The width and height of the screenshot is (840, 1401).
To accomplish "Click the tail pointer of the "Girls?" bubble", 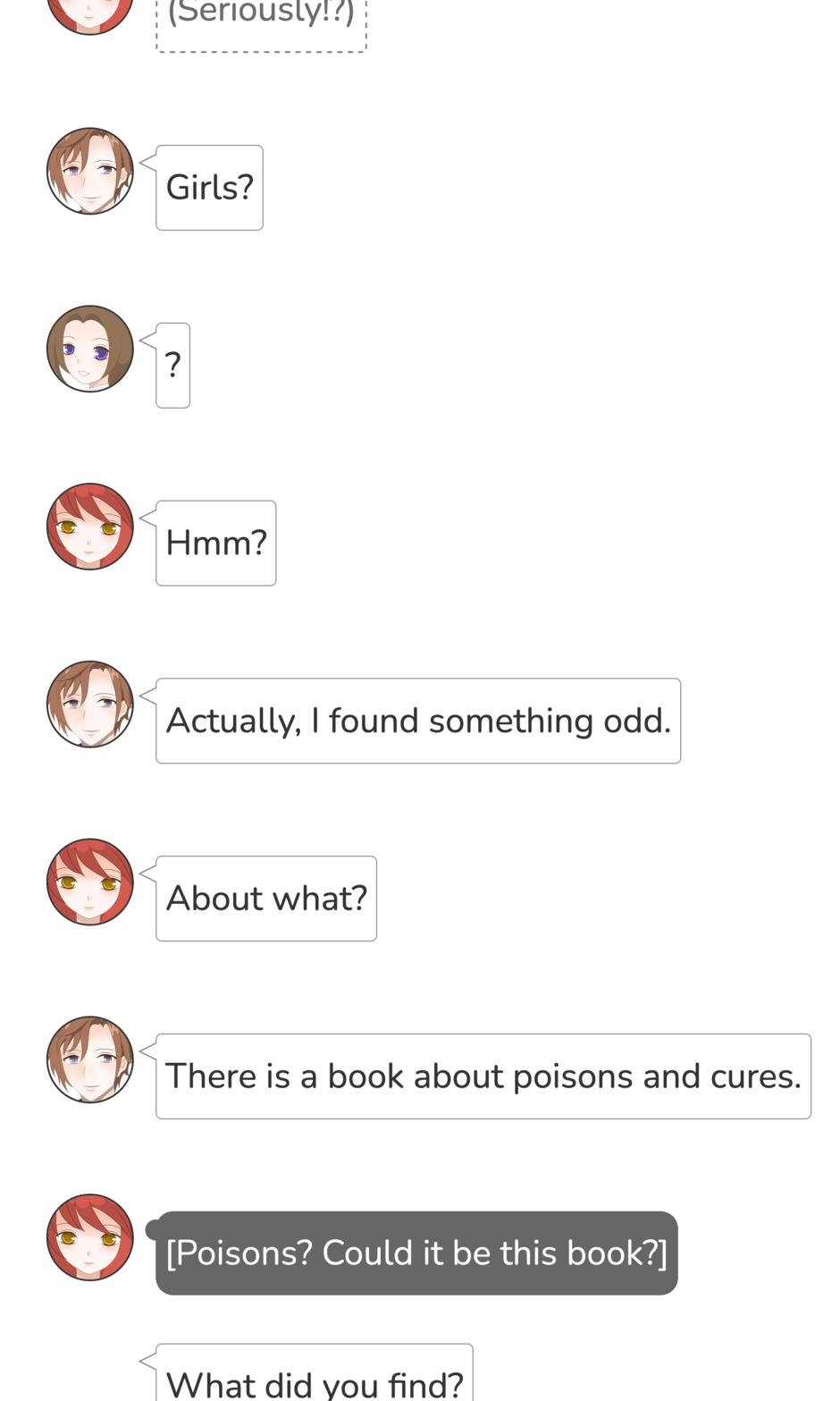I will [x=148, y=161].
